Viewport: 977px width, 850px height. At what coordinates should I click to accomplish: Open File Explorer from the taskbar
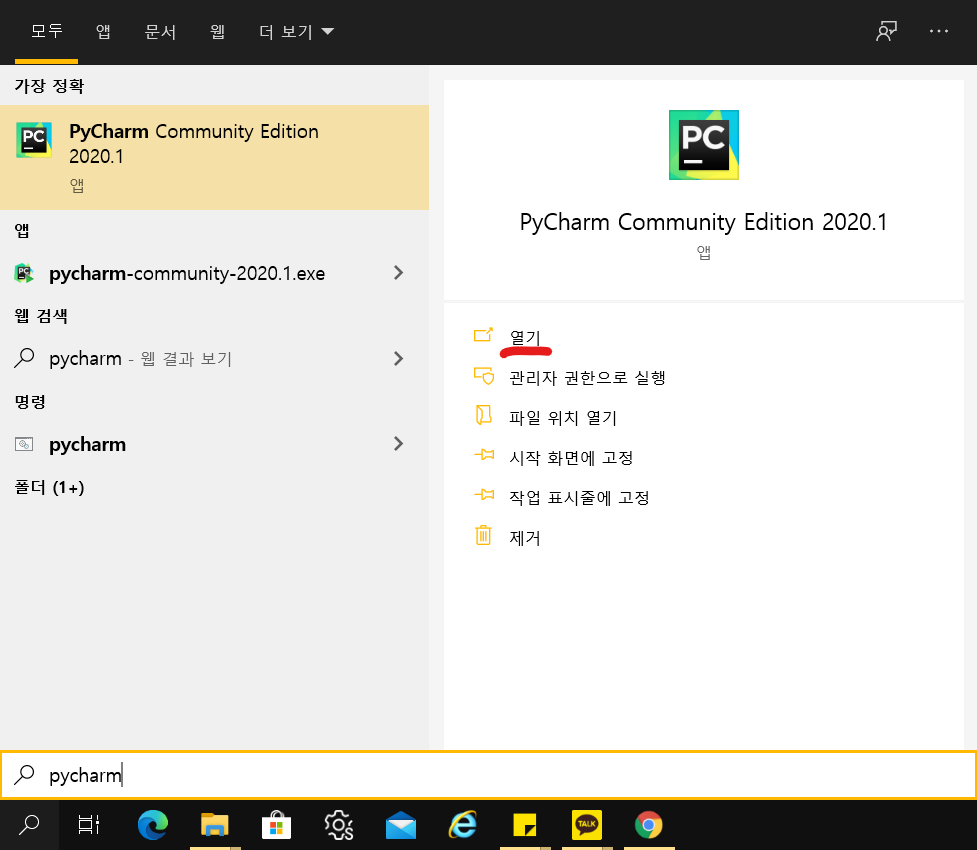214,825
